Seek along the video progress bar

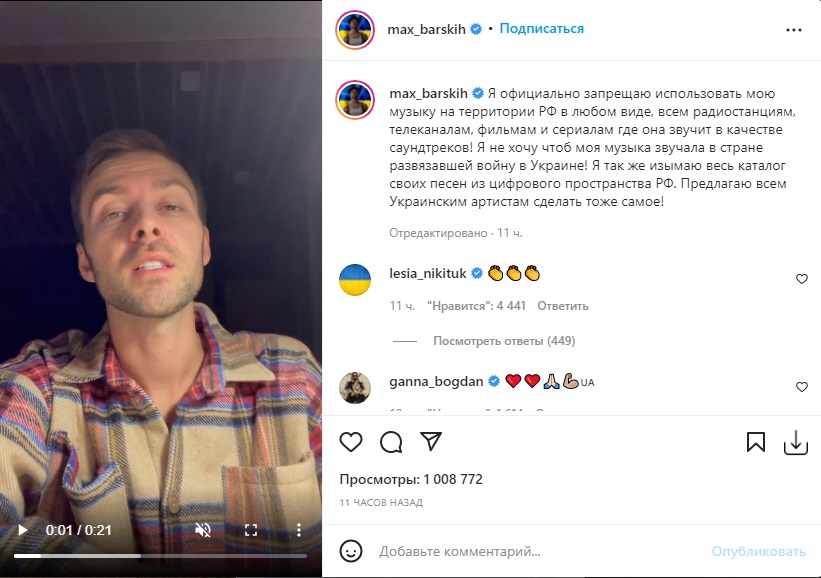coord(160,555)
